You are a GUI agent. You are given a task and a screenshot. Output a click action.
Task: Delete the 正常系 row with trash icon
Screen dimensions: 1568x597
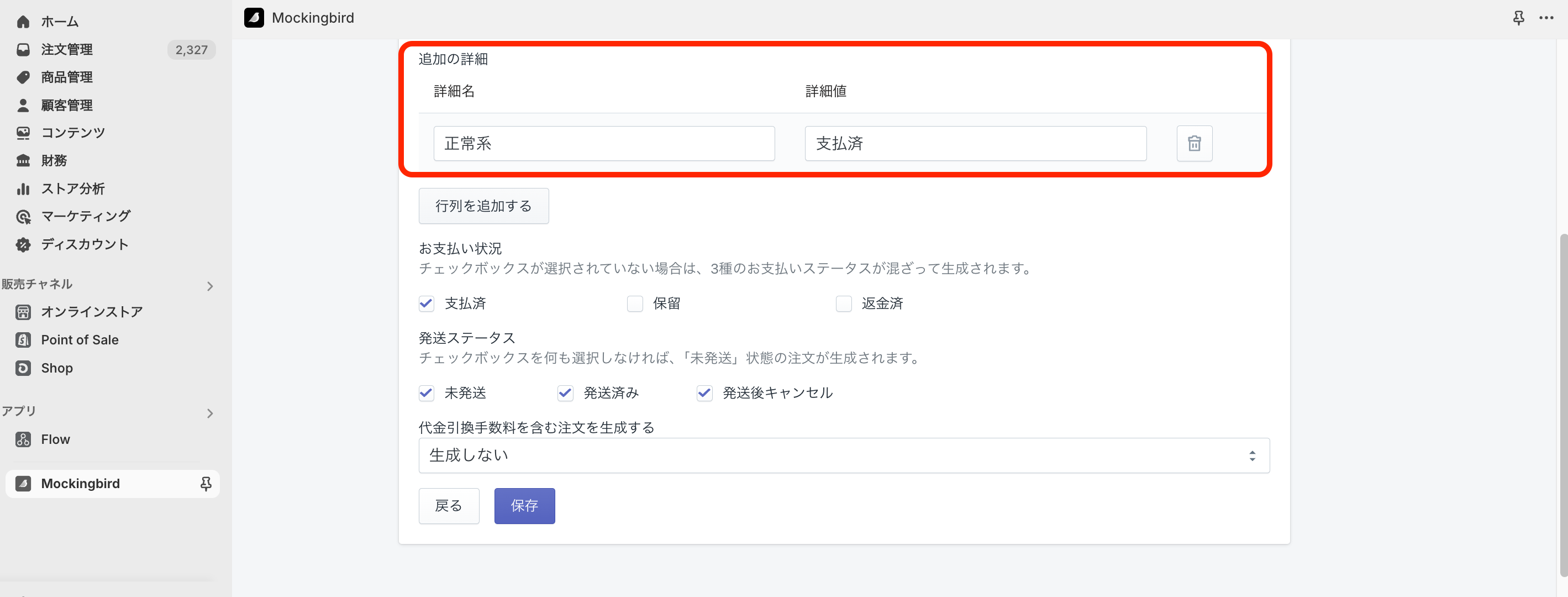[1195, 144]
